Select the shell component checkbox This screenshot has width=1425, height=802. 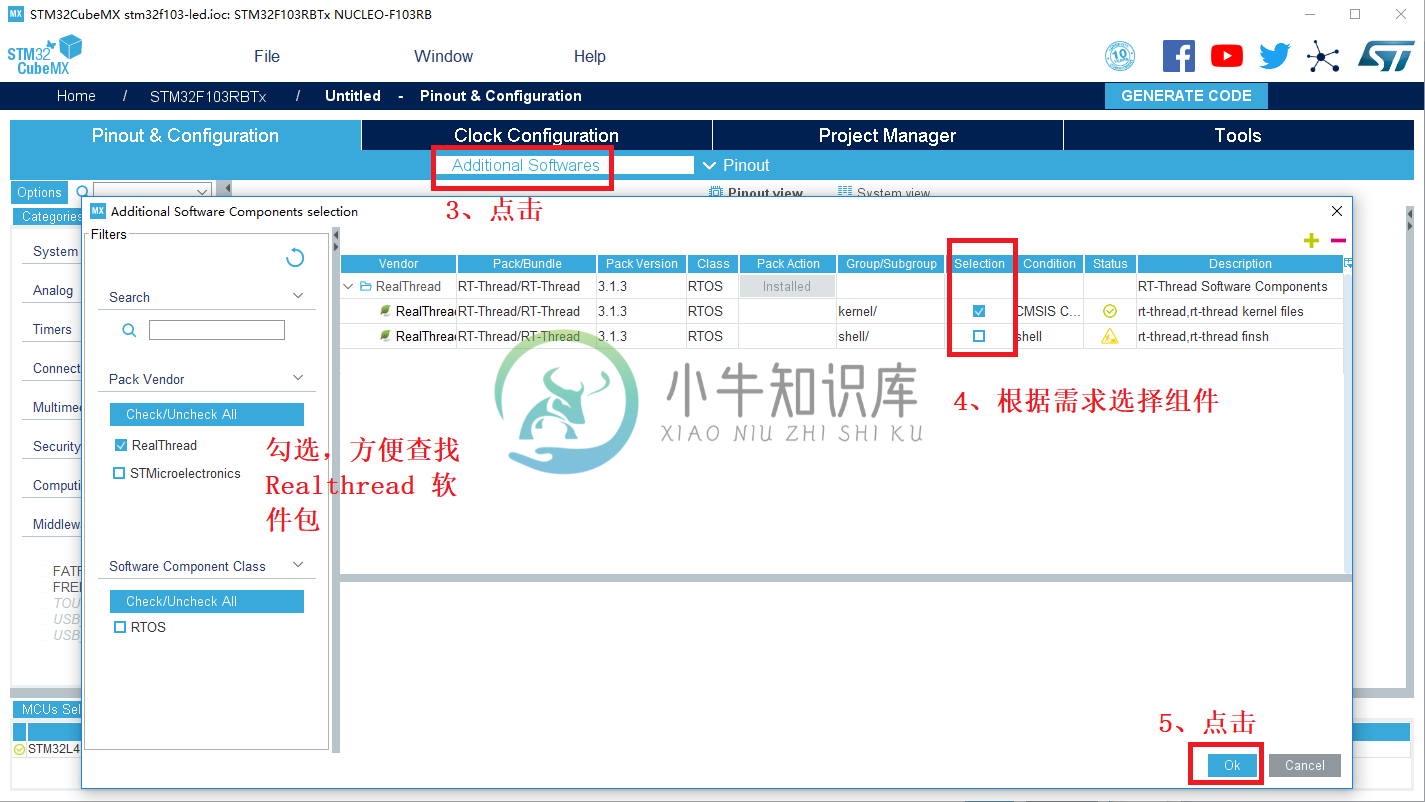click(979, 336)
